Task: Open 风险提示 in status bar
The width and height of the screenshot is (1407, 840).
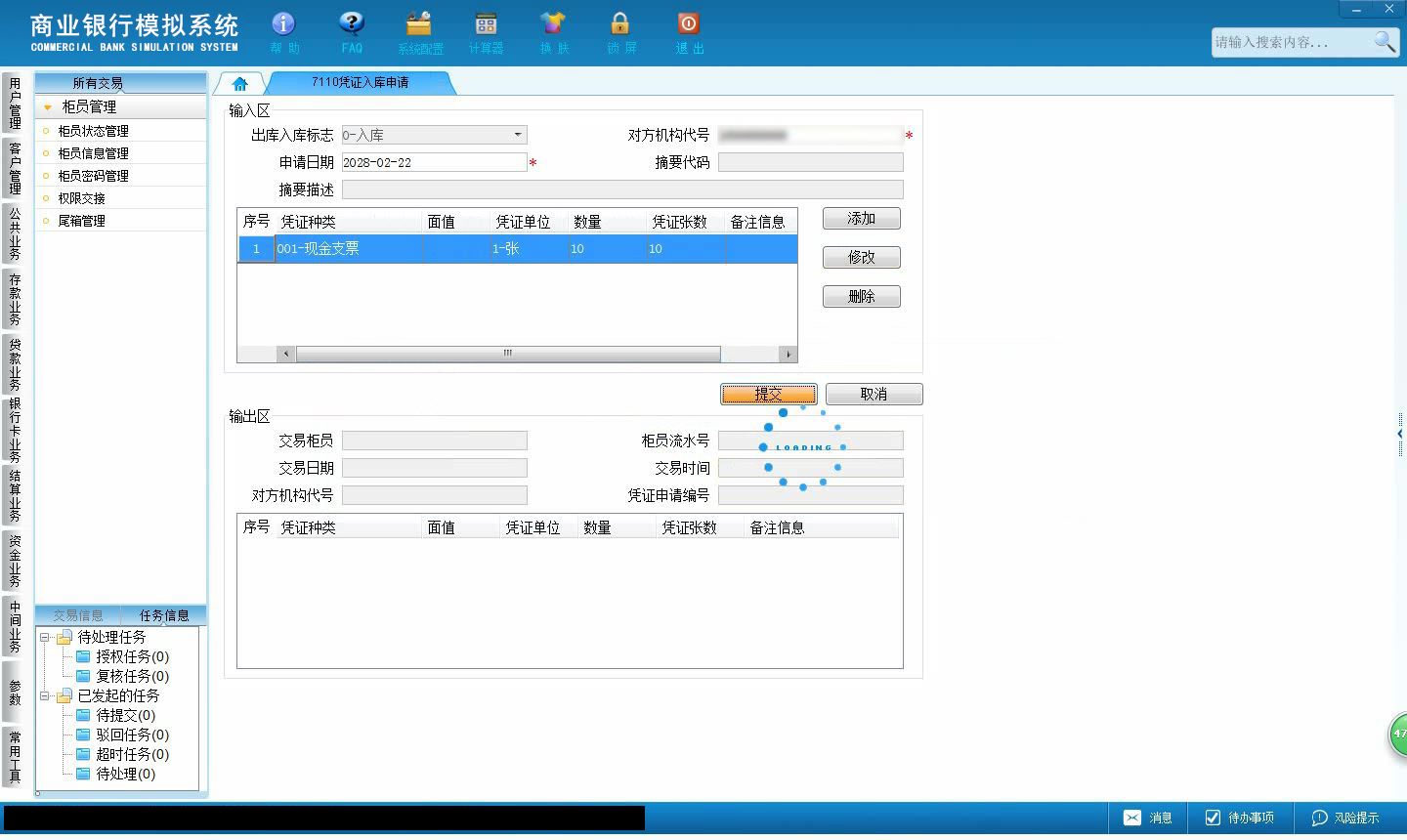Action: pos(1345,818)
